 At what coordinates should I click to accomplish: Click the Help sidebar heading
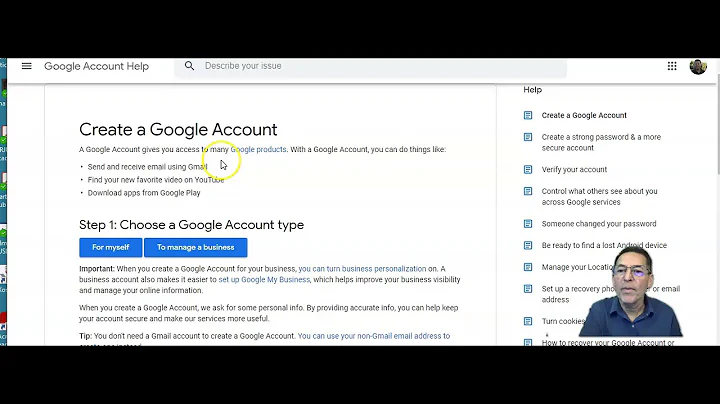[533, 90]
